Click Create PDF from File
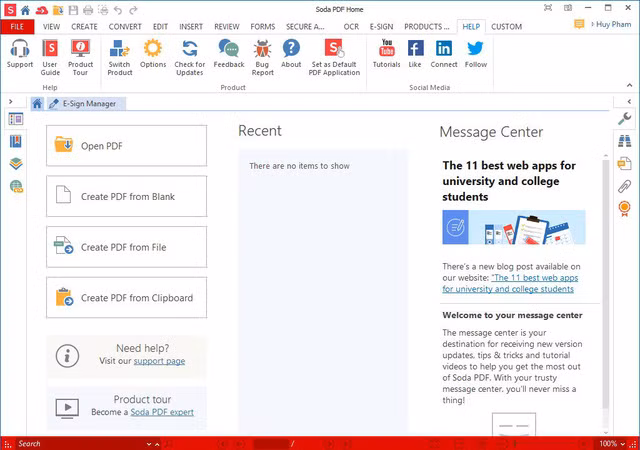Viewport: 640px width, 450px height. tap(127, 247)
